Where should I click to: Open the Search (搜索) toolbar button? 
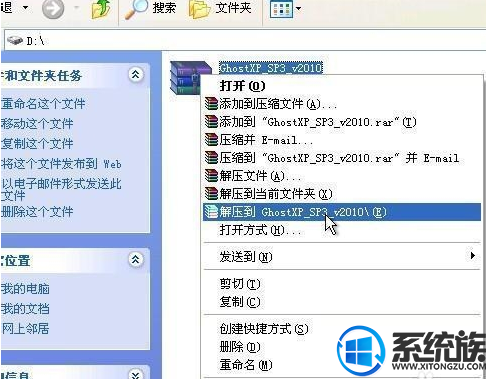pos(150,9)
